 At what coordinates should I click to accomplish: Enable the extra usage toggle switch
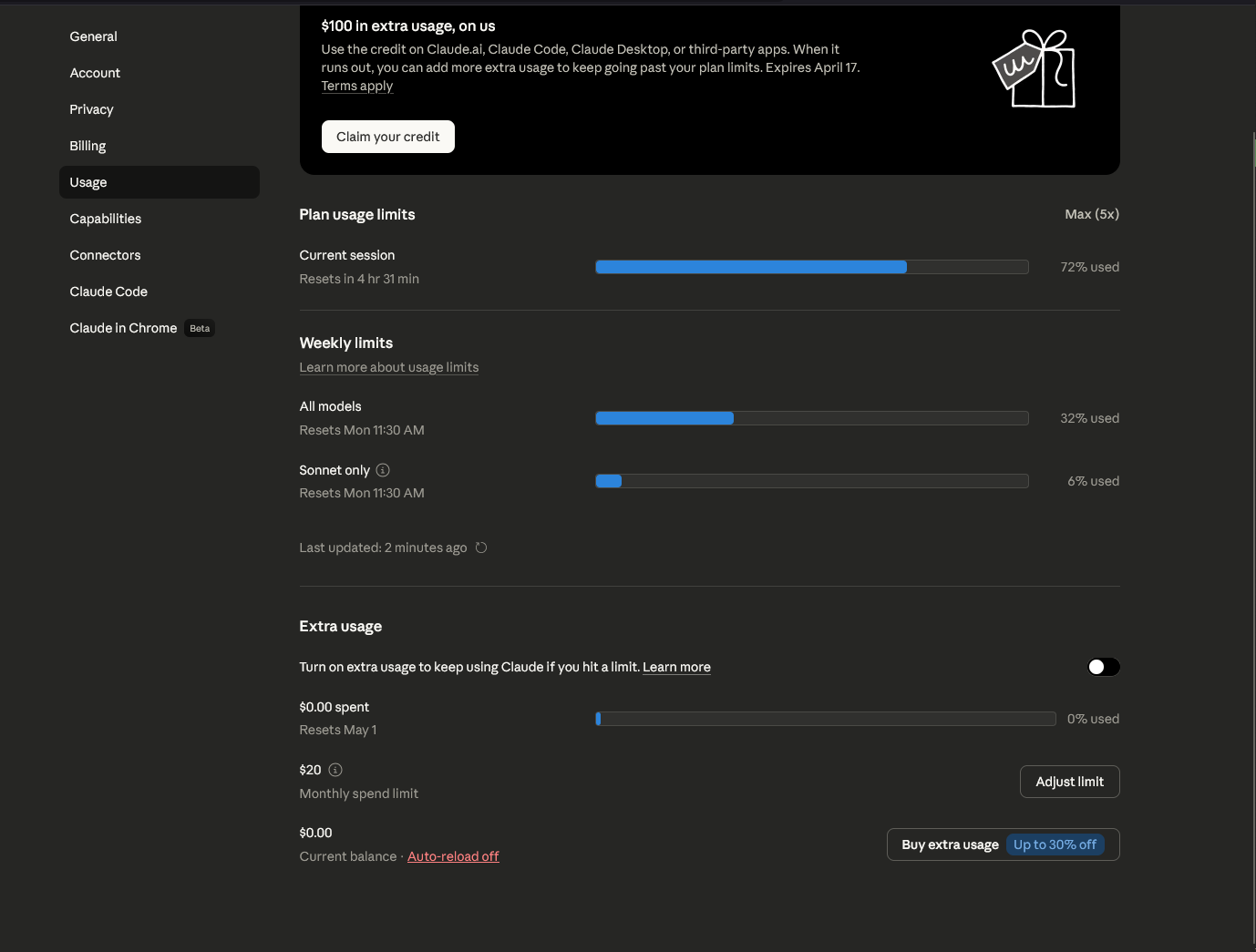click(x=1103, y=667)
